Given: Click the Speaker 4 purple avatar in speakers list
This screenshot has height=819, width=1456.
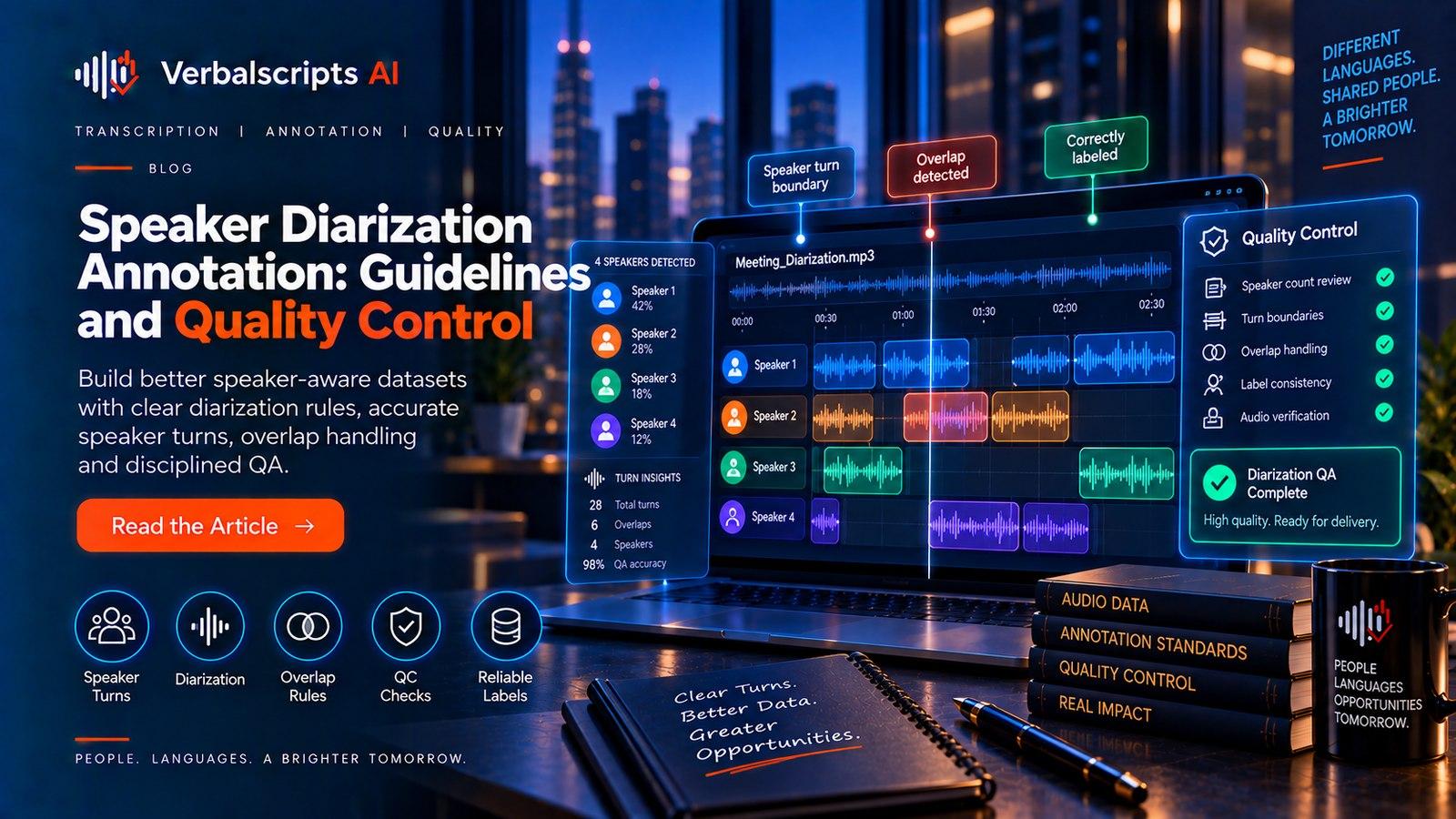Looking at the screenshot, I should [x=605, y=430].
